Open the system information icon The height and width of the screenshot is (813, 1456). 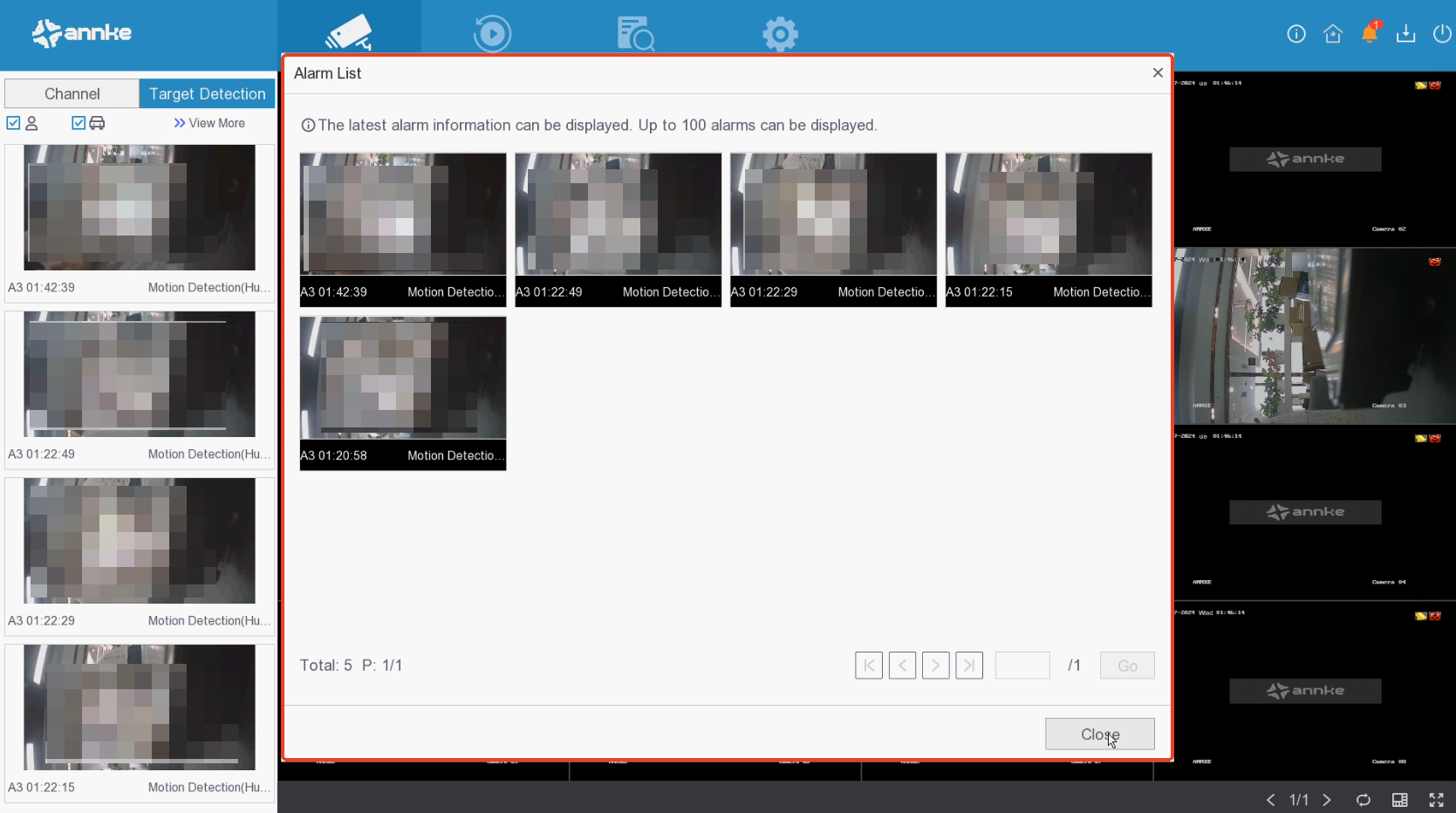pyautogui.click(x=1296, y=34)
